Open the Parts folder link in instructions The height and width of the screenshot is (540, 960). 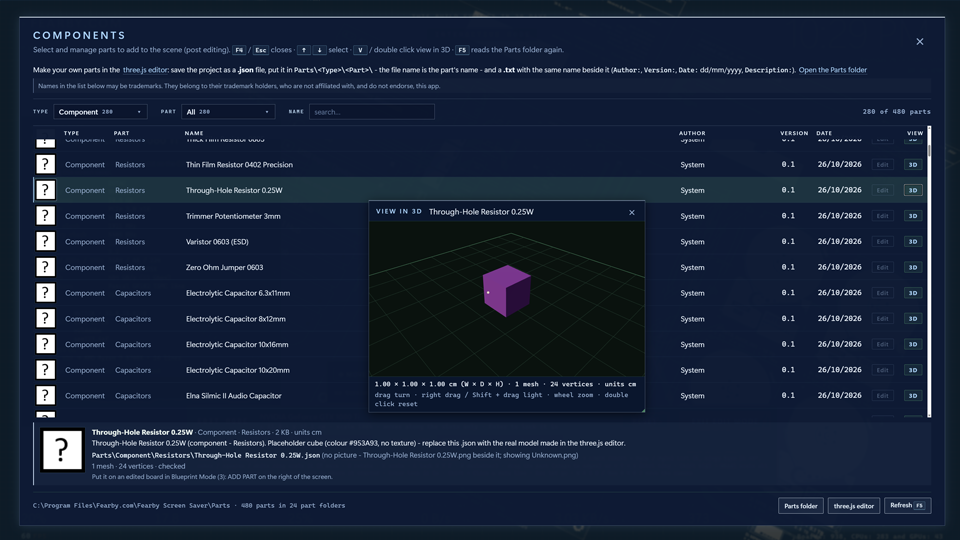pyautogui.click(x=833, y=70)
